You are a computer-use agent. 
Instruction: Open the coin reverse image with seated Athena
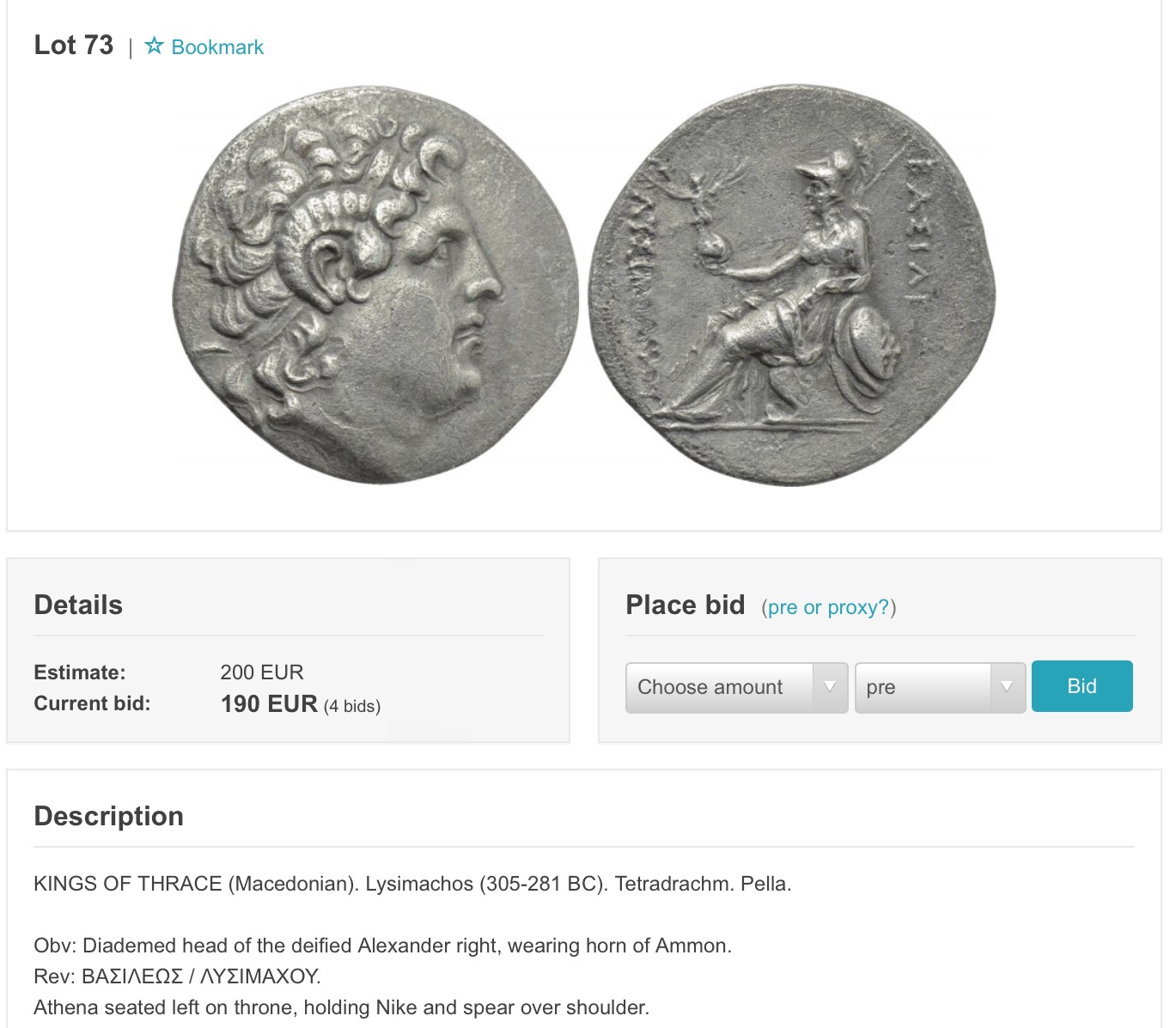[792, 285]
